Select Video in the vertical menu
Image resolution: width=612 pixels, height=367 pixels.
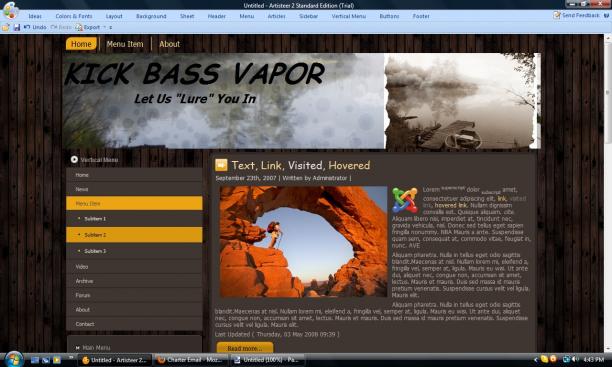(134, 267)
